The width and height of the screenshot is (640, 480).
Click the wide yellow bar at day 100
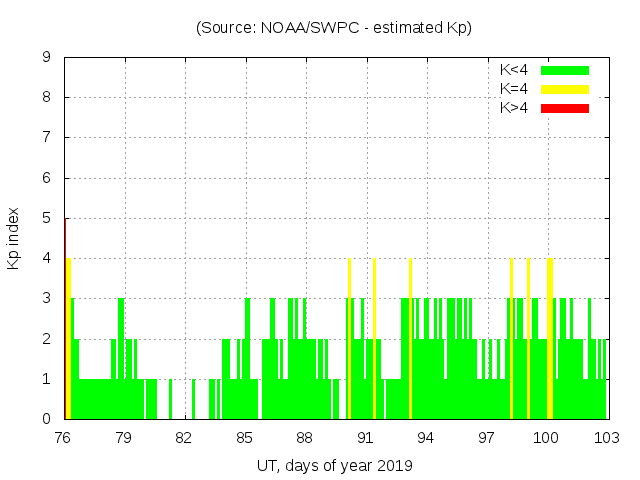point(550,340)
